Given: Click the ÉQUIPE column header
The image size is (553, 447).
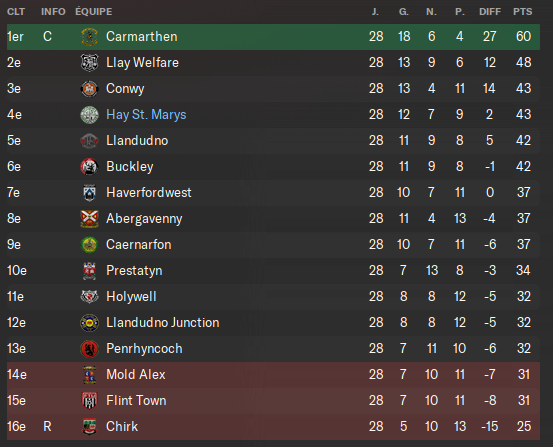Looking at the screenshot, I should 93,12.
